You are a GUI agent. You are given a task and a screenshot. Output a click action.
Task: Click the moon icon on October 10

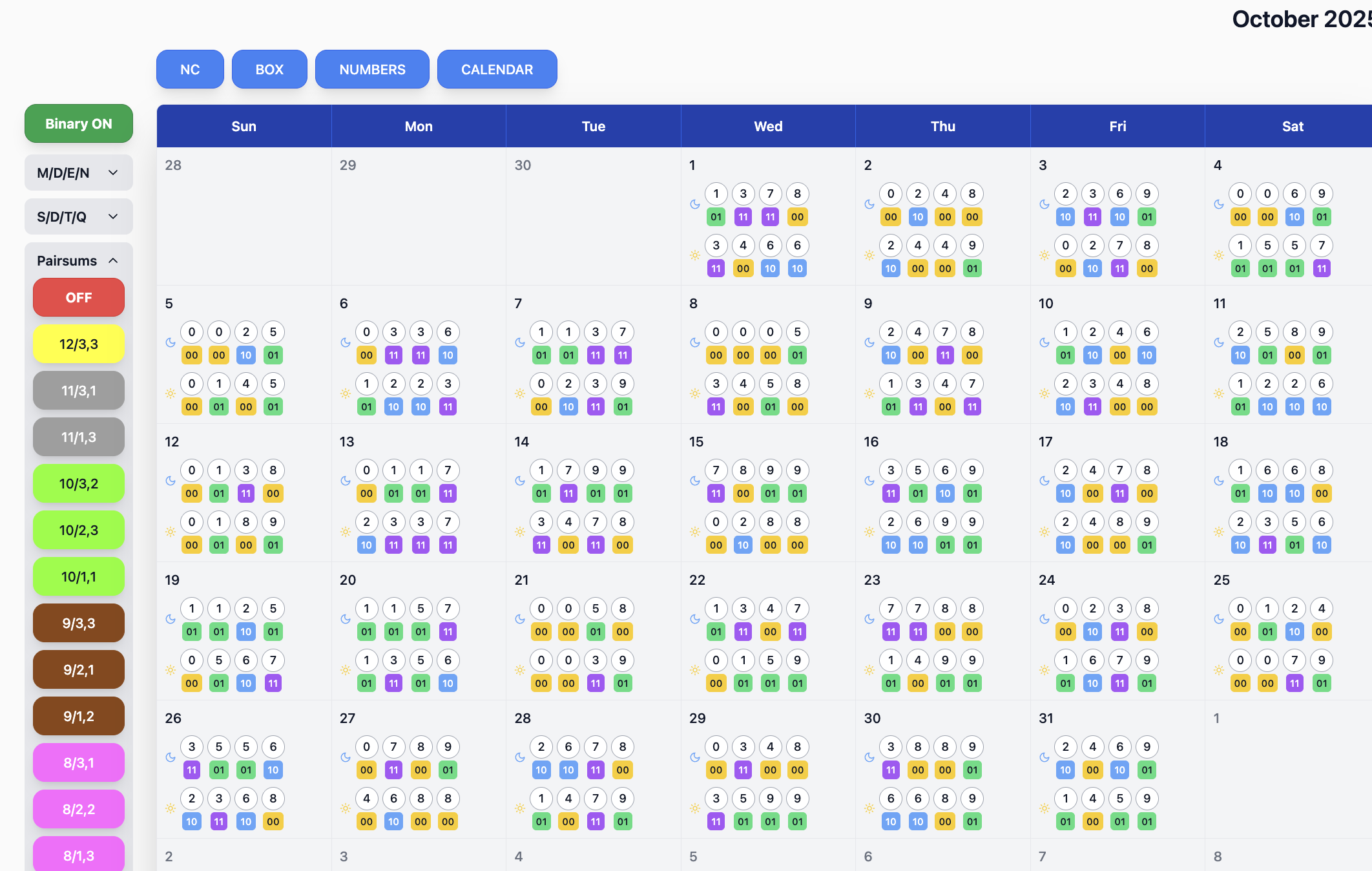point(1045,342)
